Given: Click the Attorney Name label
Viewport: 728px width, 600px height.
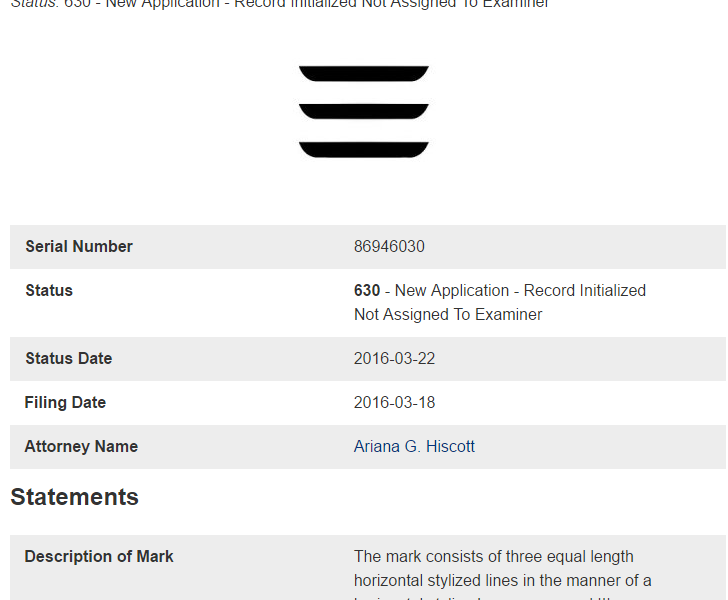Looking at the screenshot, I should pos(81,447).
